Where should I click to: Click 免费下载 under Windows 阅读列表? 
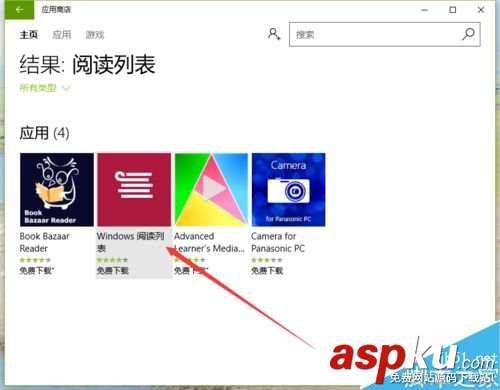tap(113, 271)
